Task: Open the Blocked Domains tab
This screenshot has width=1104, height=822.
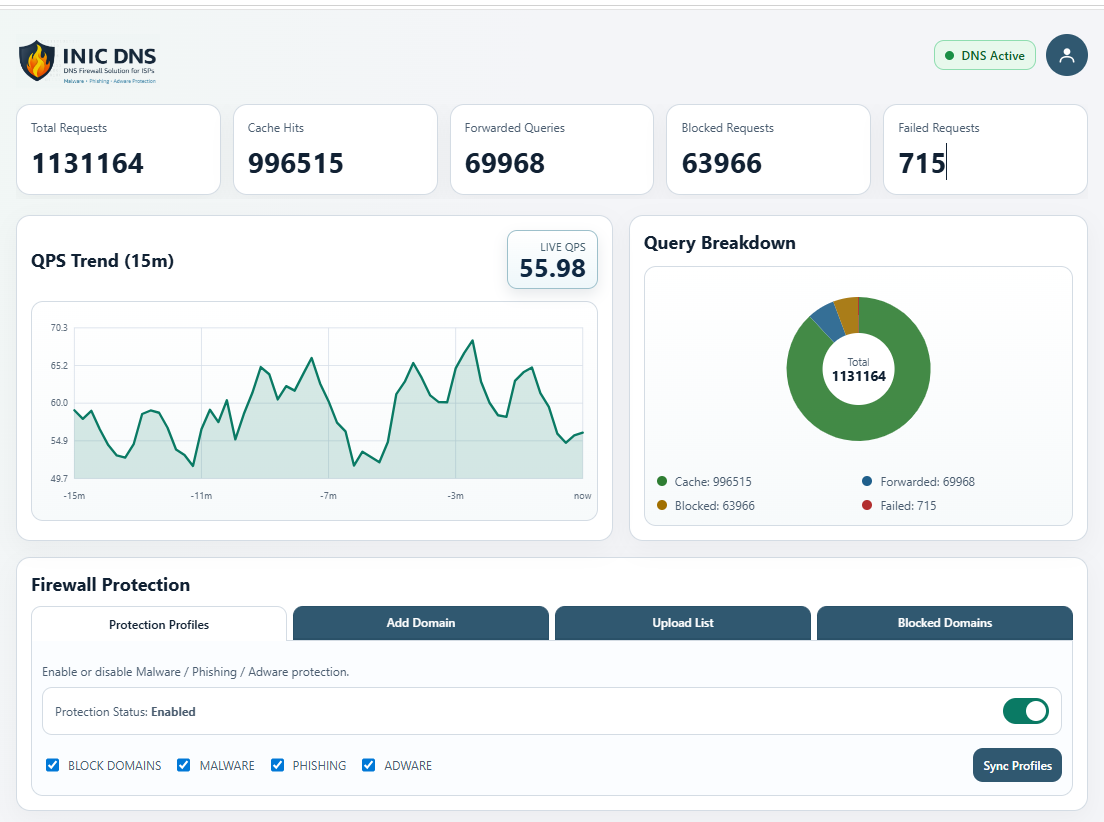Action: pos(944,623)
